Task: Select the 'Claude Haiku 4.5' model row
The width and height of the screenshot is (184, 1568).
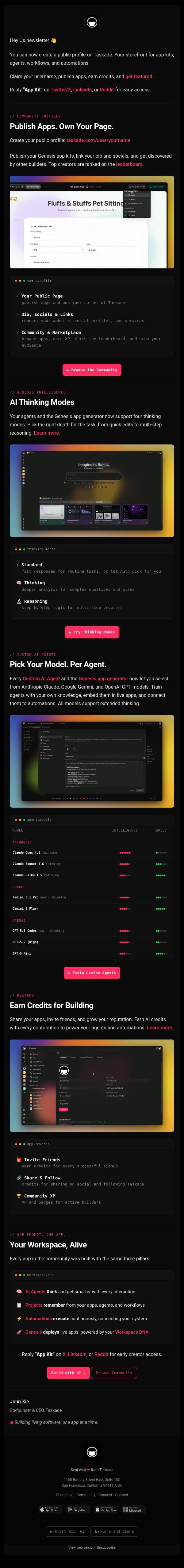Action: click(x=92, y=875)
